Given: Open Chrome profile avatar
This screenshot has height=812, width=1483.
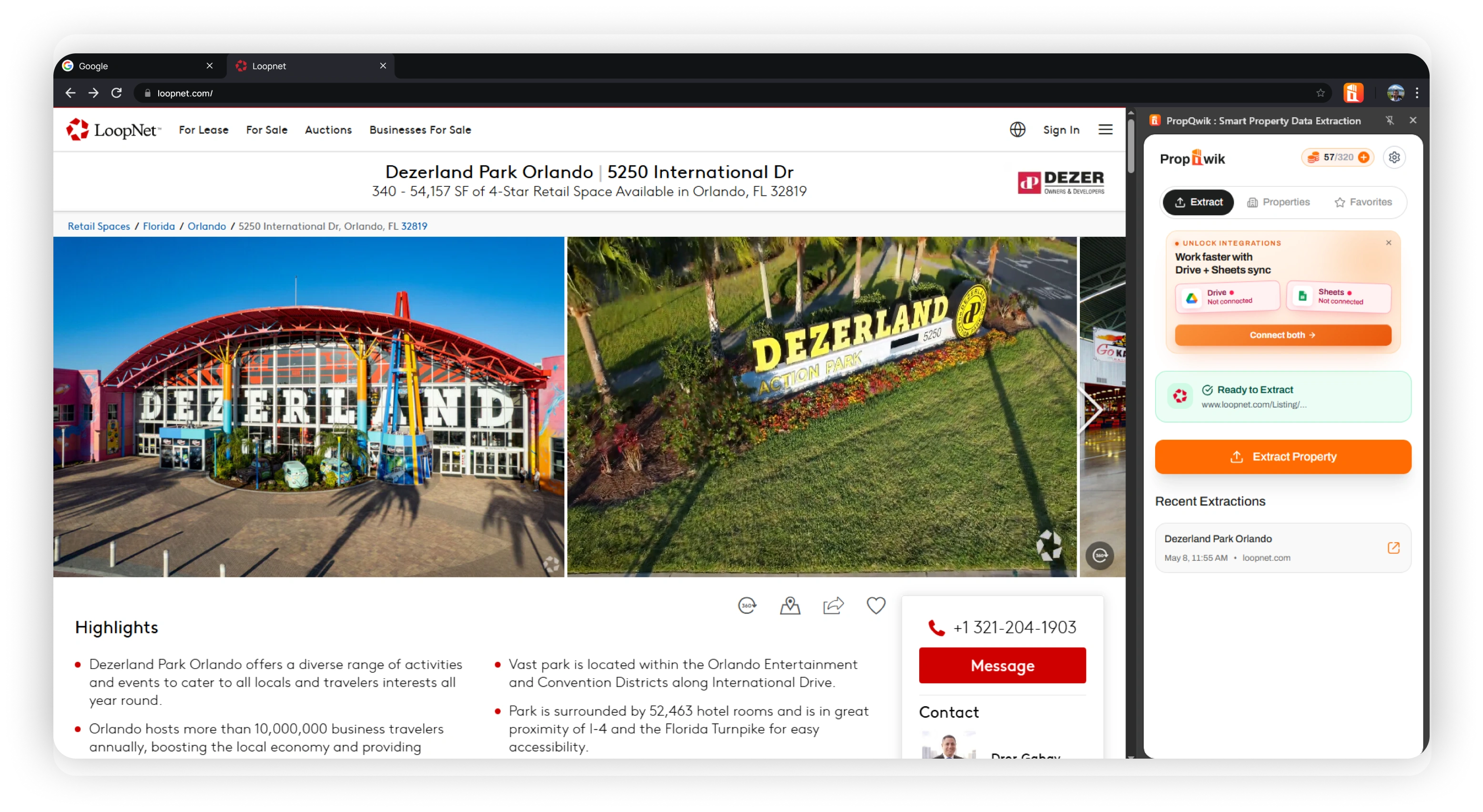Looking at the screenshot, I should [x=1395, y=92].
